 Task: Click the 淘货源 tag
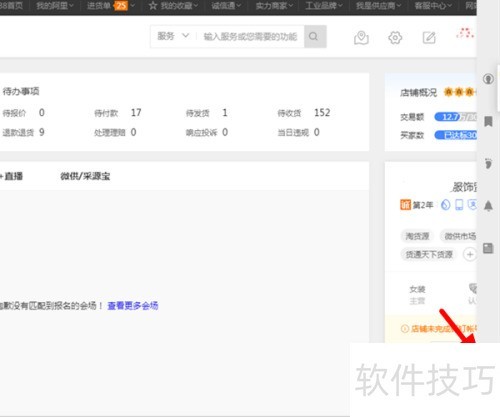pyautogui.click(x=417, y=236)
